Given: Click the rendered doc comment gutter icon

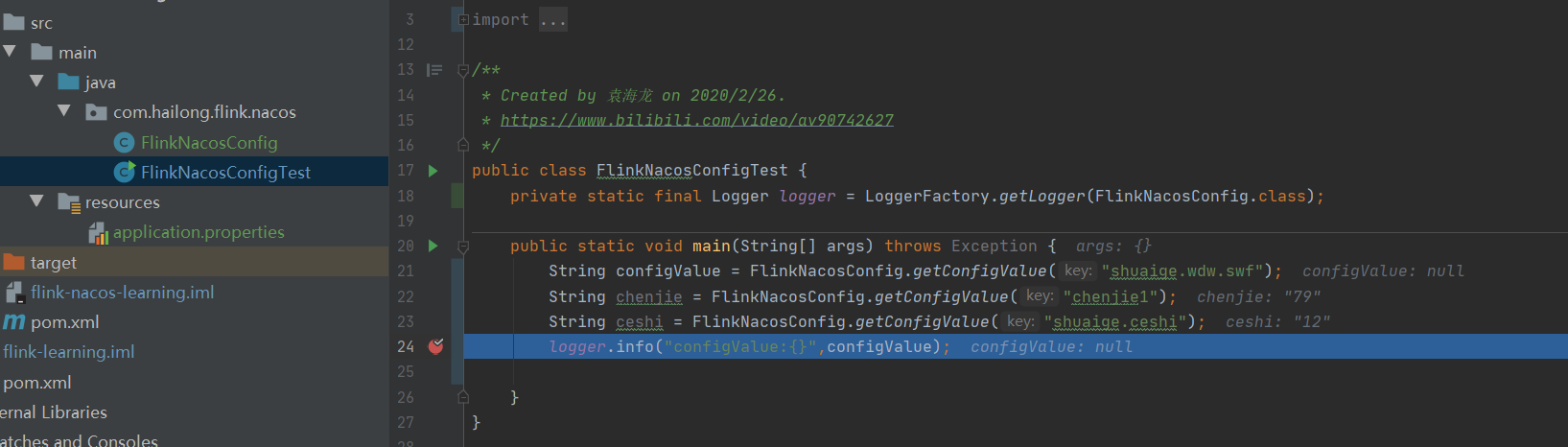Looking at the screenshot, I should point(434,70).
